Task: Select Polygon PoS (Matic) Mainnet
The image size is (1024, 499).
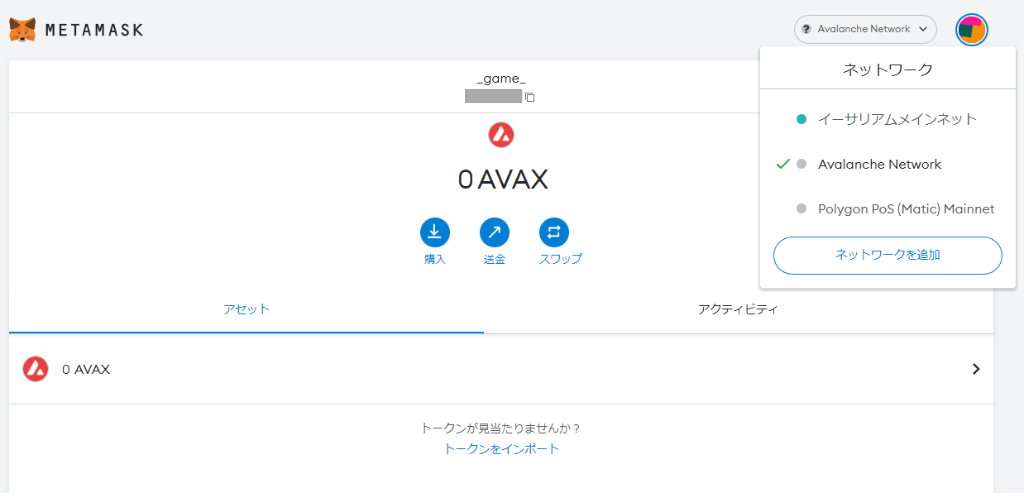Action: [x=888, y=210]
